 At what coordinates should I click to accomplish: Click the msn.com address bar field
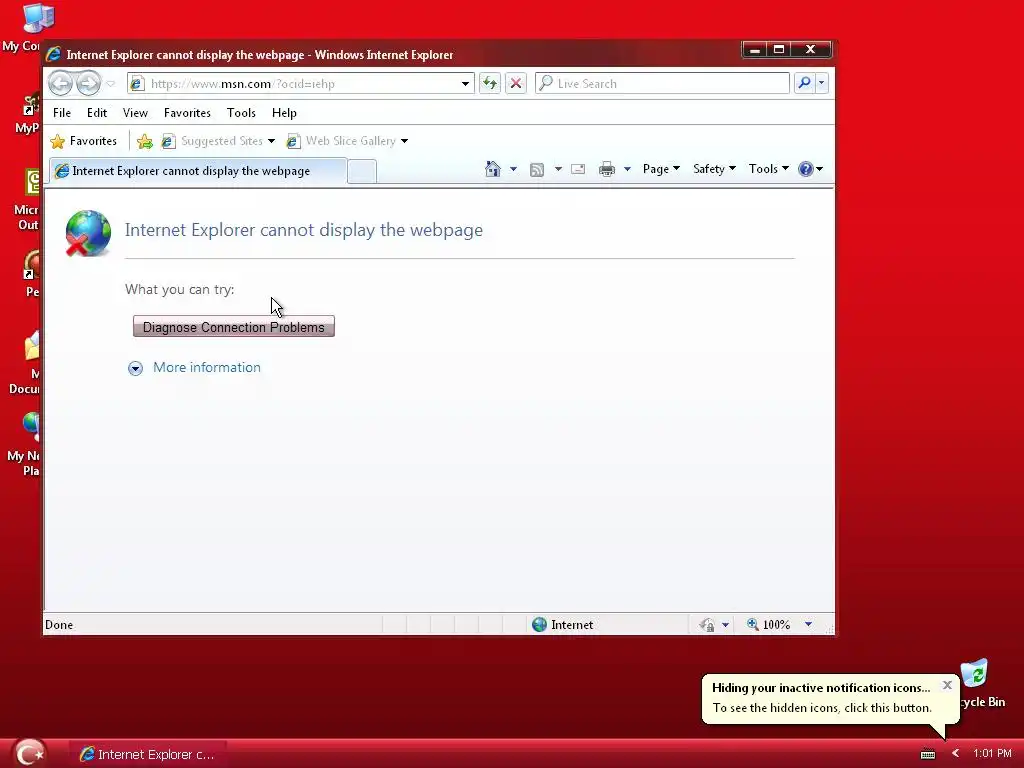tap(300, 84)
